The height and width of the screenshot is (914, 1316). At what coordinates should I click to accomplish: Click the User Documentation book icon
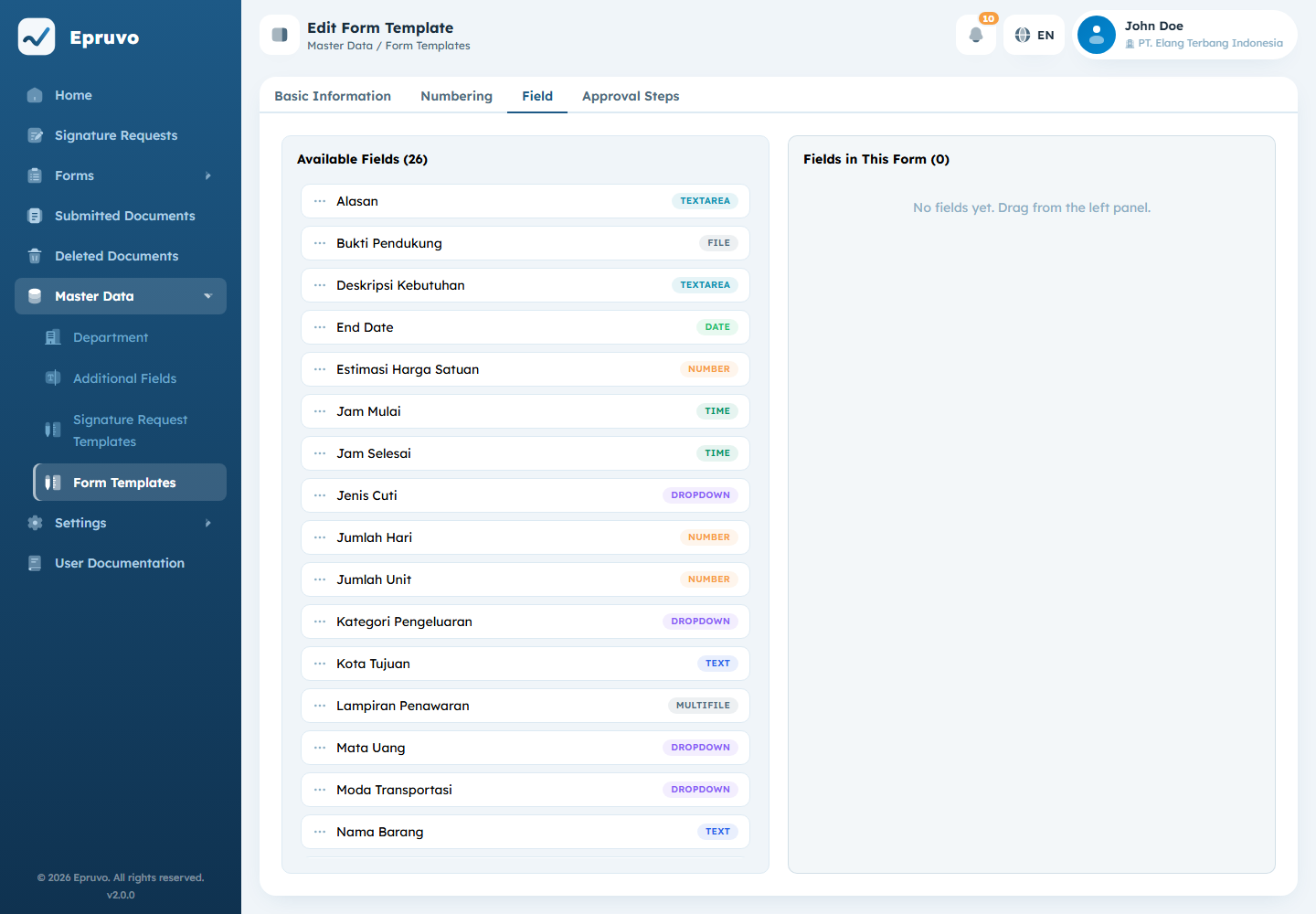tap(35, 563)
